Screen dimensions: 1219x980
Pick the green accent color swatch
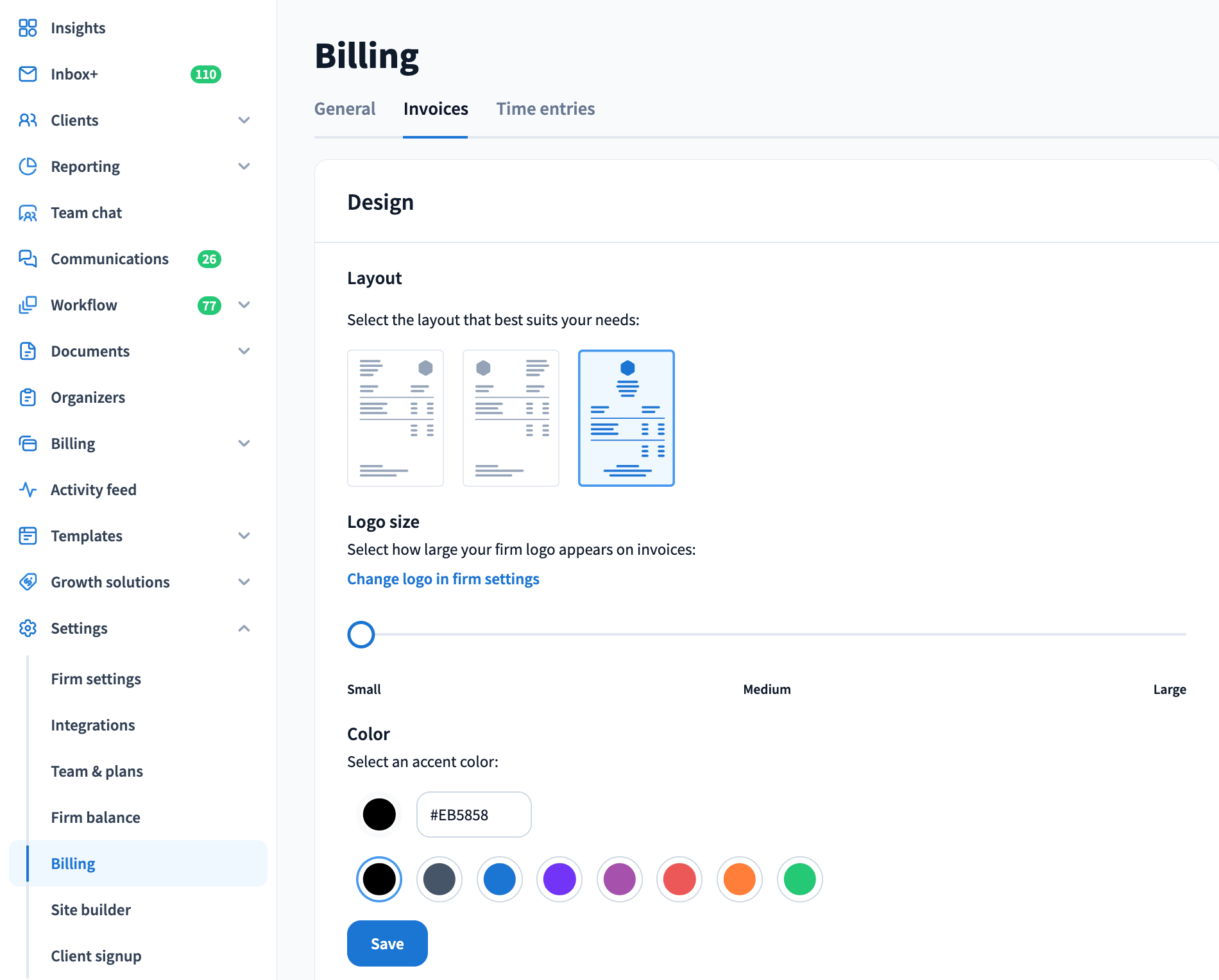click(799, 879)
